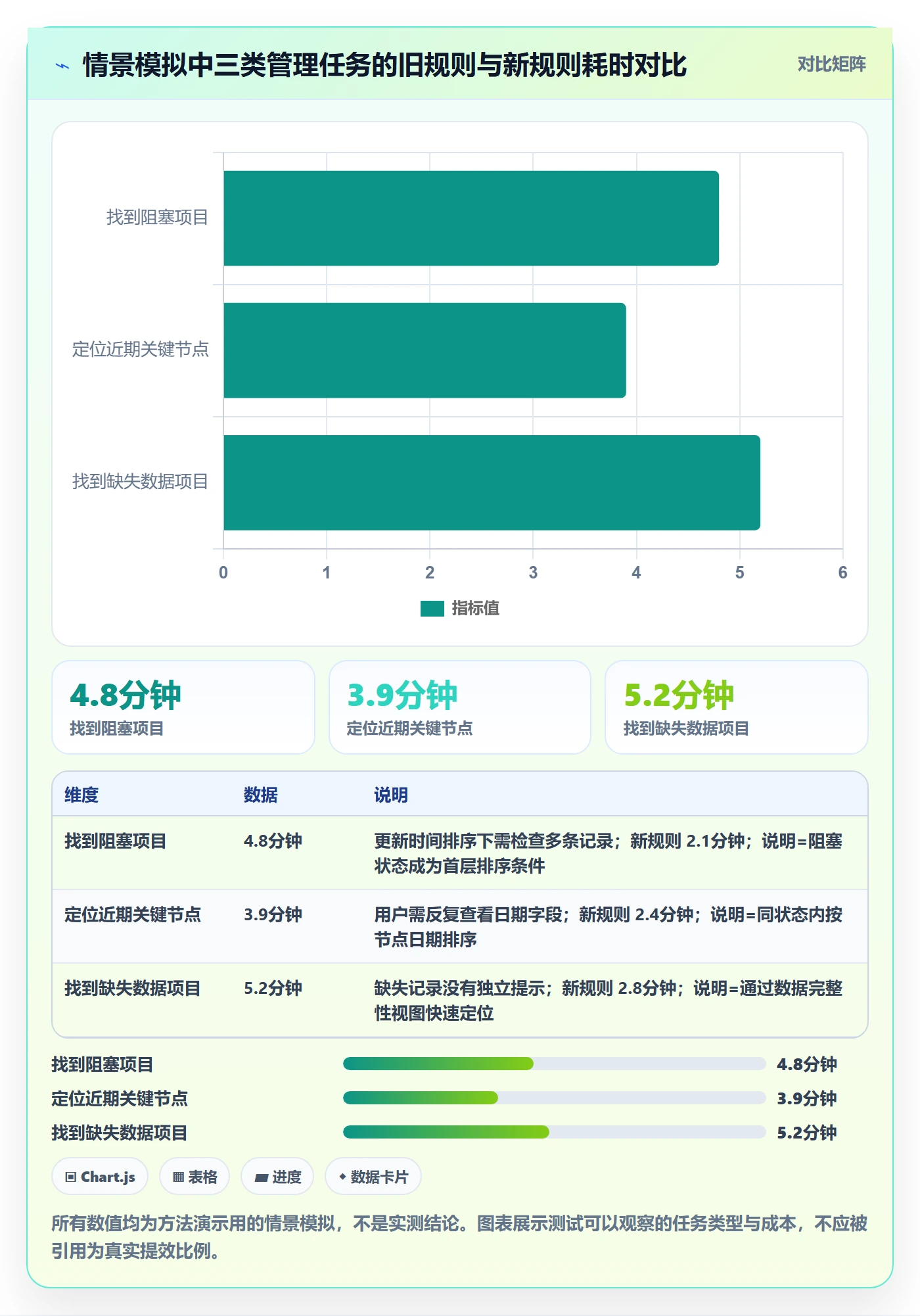920x1316 pixels.
Task: Click the 表格 tag chip
Action: click(x=195, y=1177)
